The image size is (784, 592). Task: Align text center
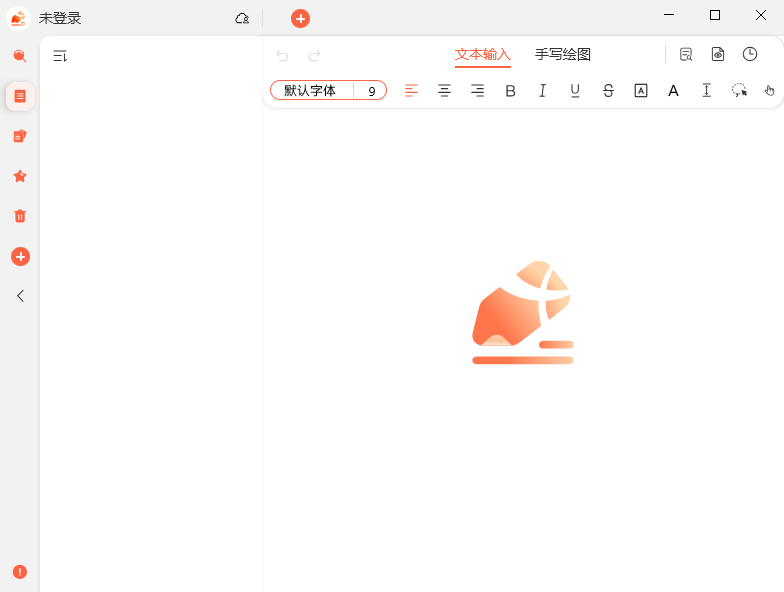pyautogui.click(x=444, y=90)
